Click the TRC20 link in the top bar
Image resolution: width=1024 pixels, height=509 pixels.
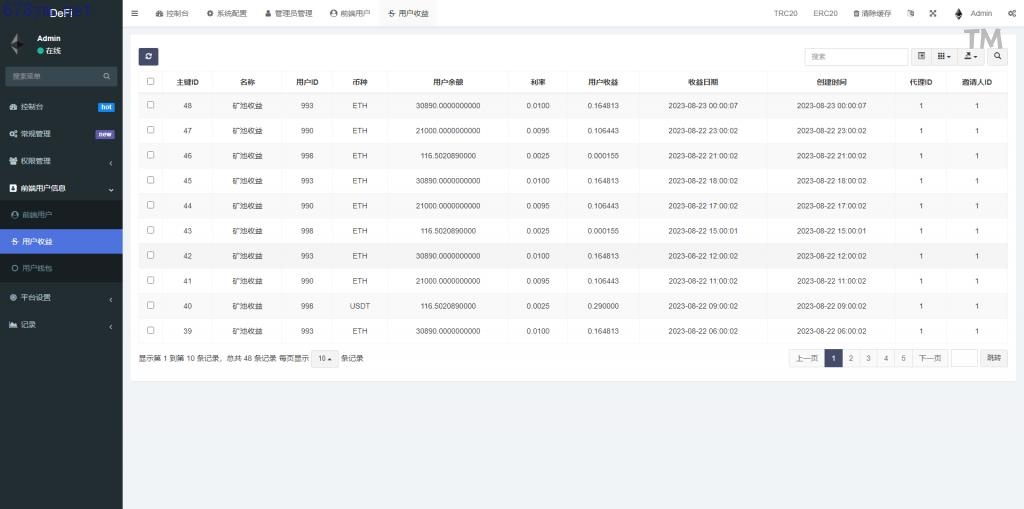tap(785, 13)
